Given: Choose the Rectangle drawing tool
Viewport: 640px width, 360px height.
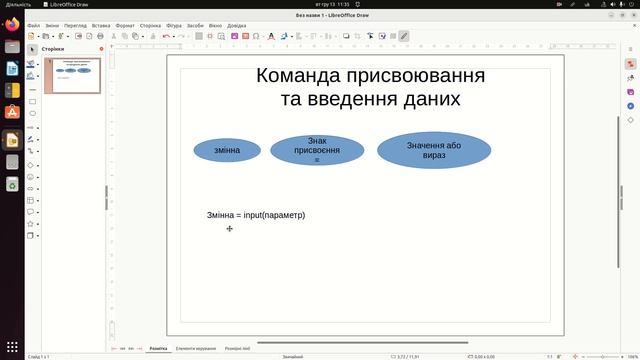Looking at the screenshot, I should coord(33,102).
